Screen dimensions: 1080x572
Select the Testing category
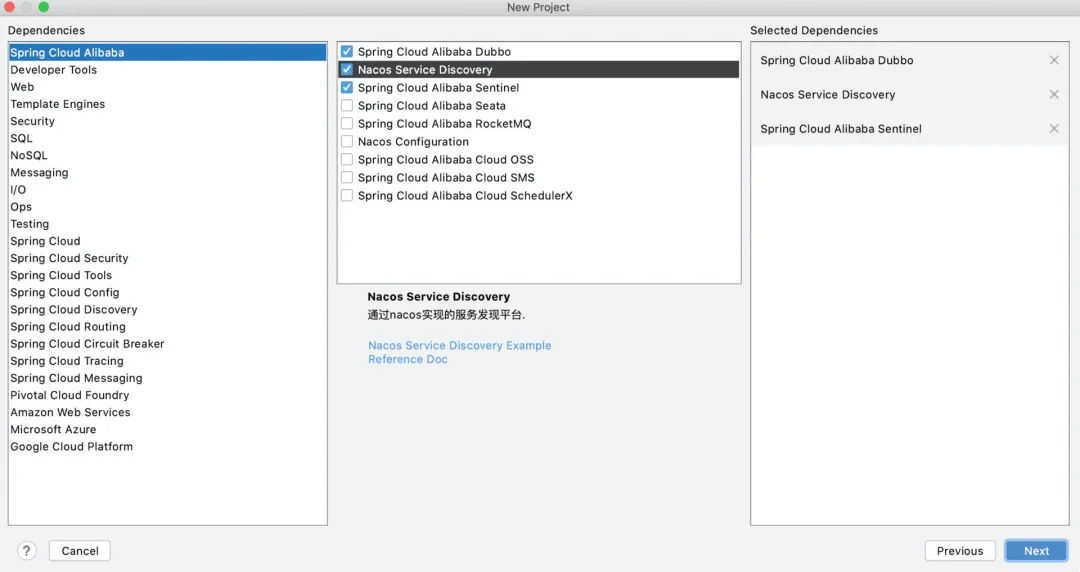click(x=167, y=224)
